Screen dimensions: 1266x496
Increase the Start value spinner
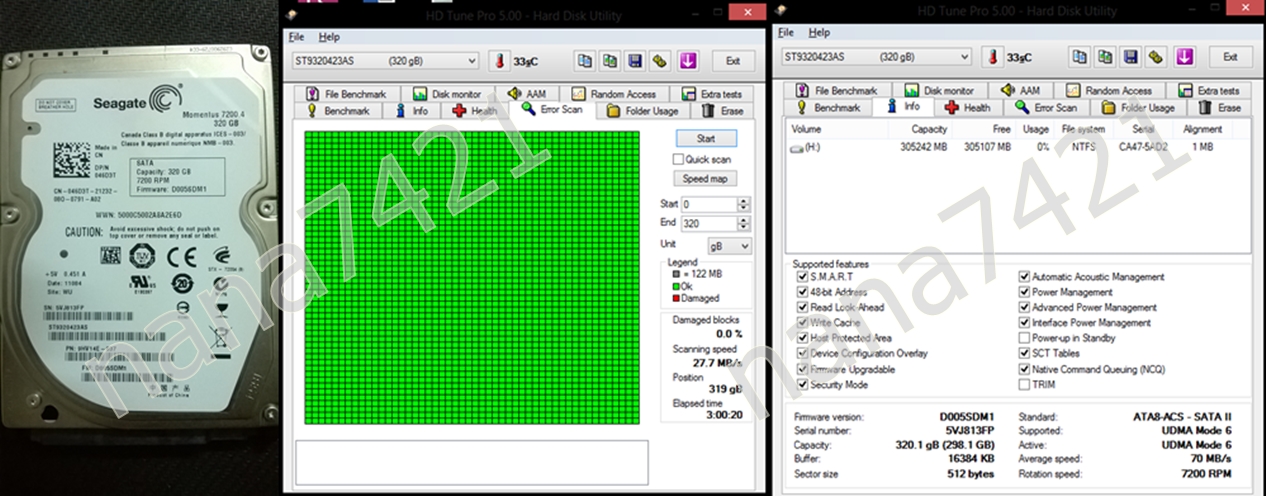click(743, 200)
